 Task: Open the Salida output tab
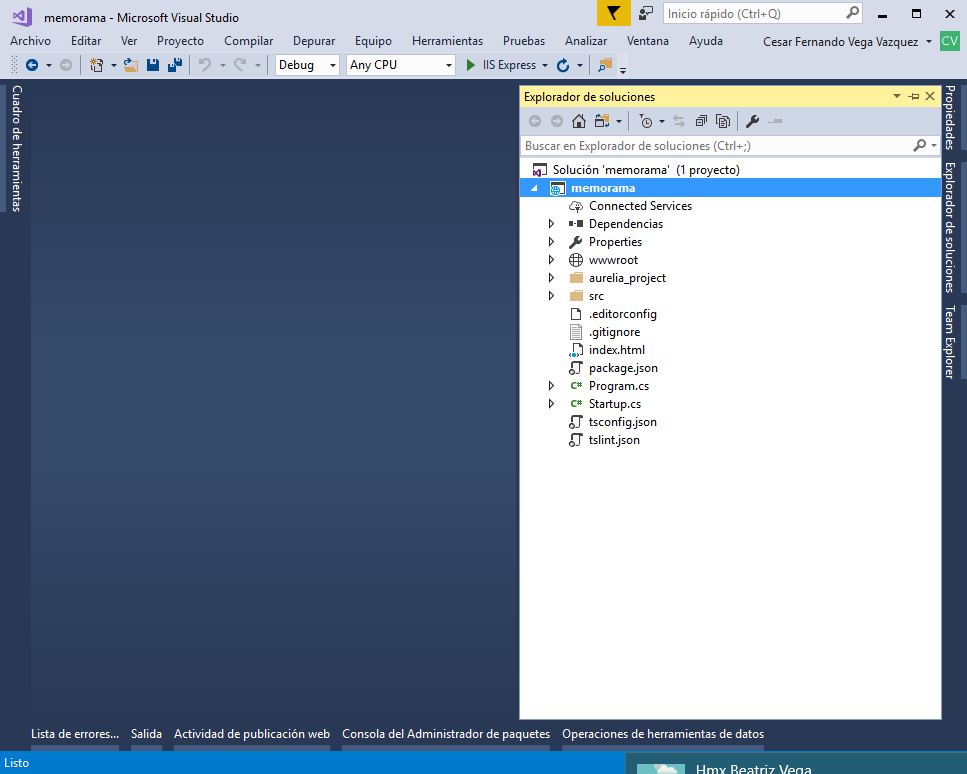tap(146, 734)
